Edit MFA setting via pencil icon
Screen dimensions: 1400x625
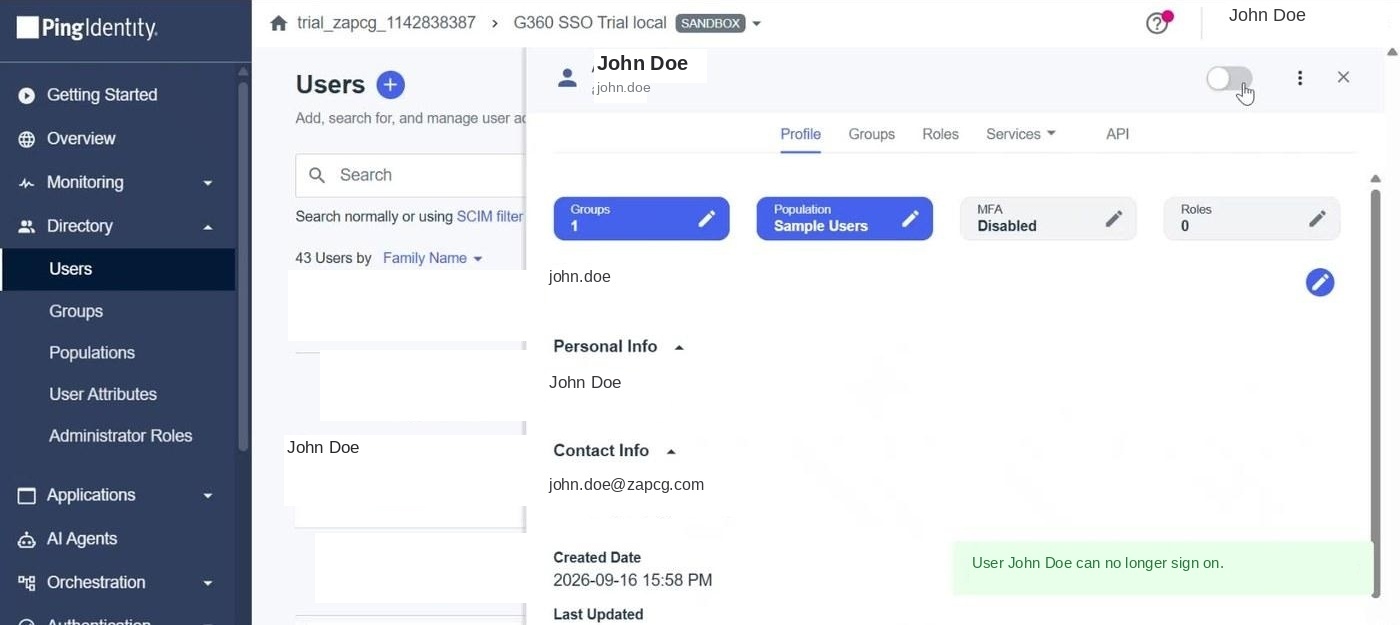[x=1114, y=219]
